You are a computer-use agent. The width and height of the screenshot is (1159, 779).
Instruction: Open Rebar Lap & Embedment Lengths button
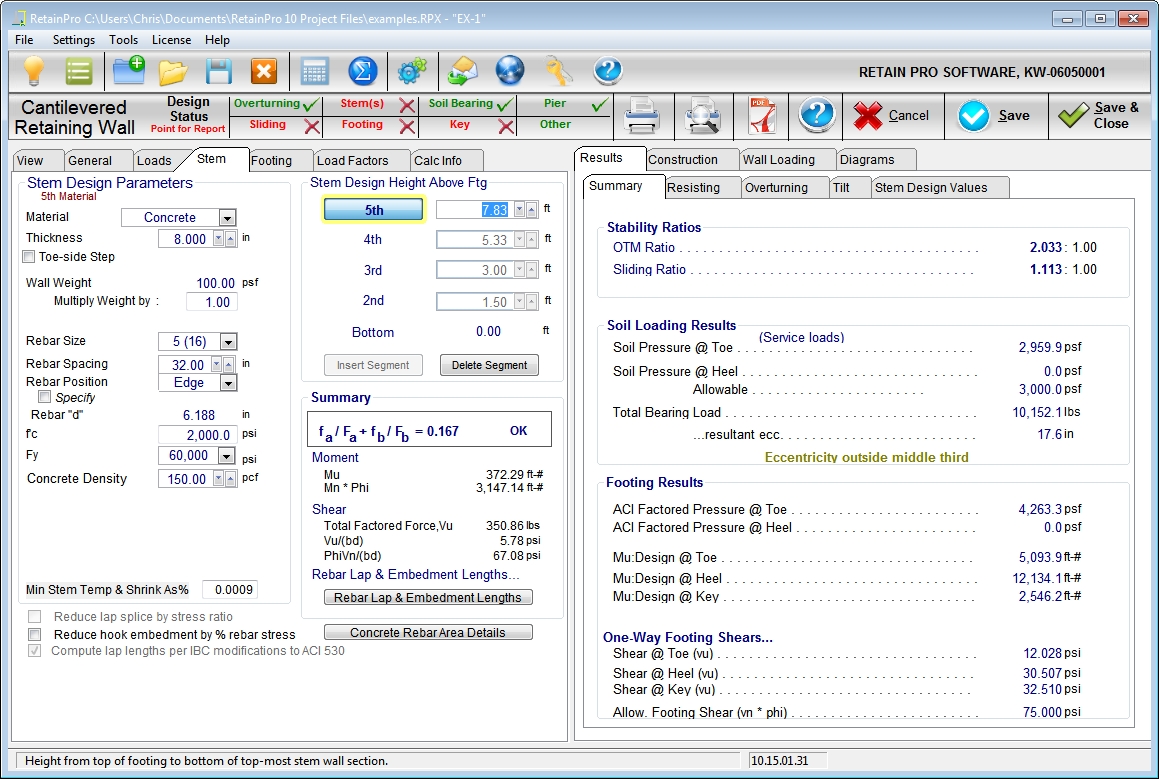(x=428, y=597)
